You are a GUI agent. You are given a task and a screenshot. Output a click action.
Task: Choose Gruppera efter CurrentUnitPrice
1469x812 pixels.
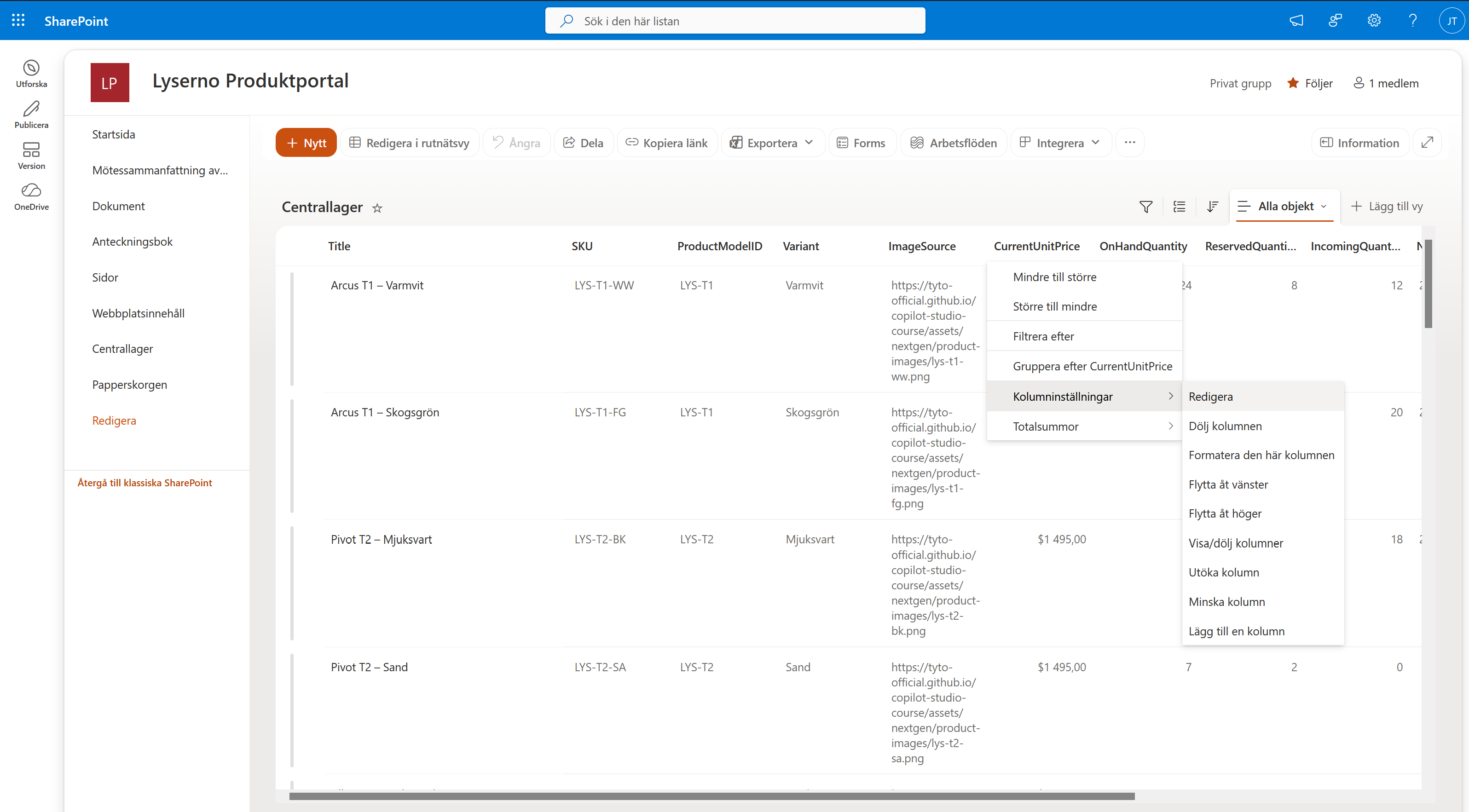click(x=1084, y=366)
